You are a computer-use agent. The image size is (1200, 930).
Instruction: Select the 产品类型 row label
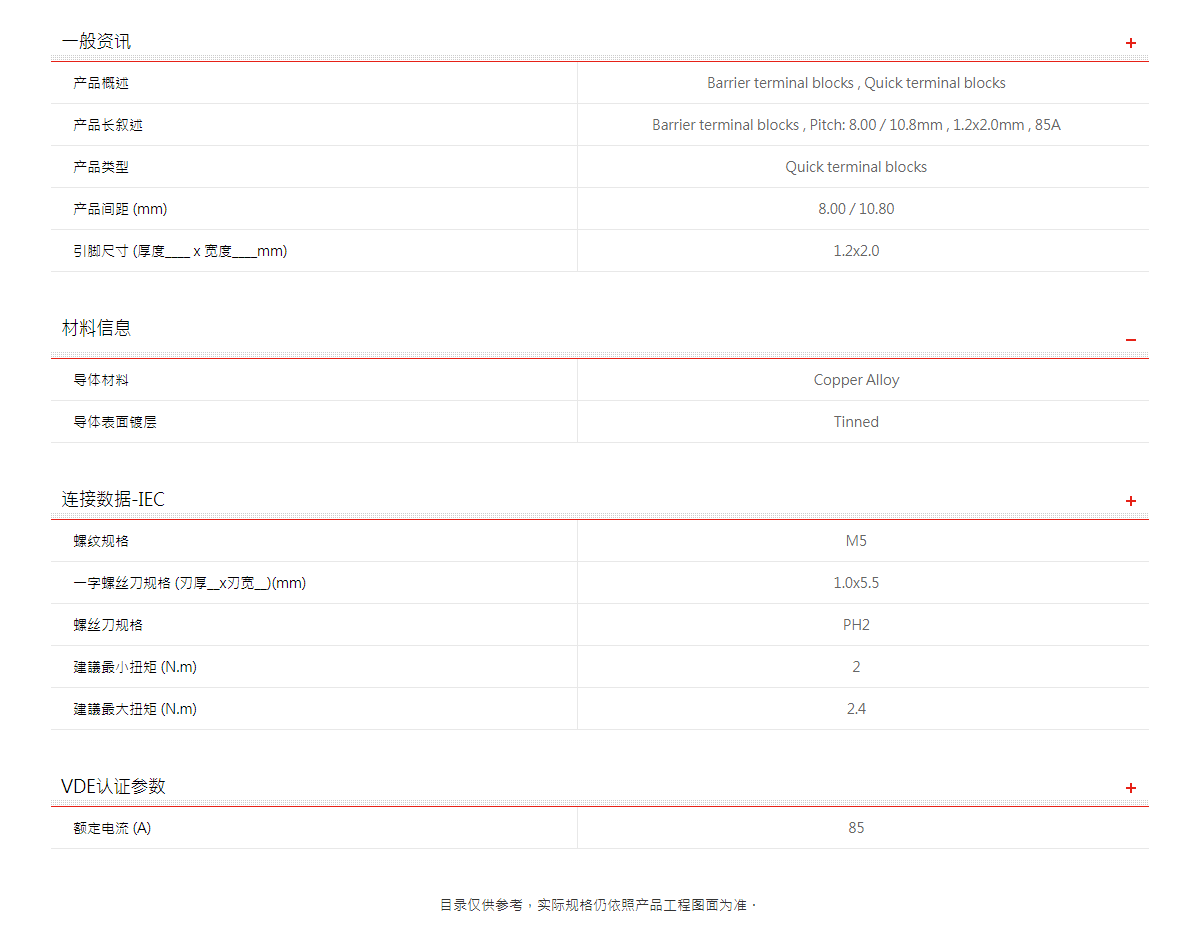coord(101,167)
